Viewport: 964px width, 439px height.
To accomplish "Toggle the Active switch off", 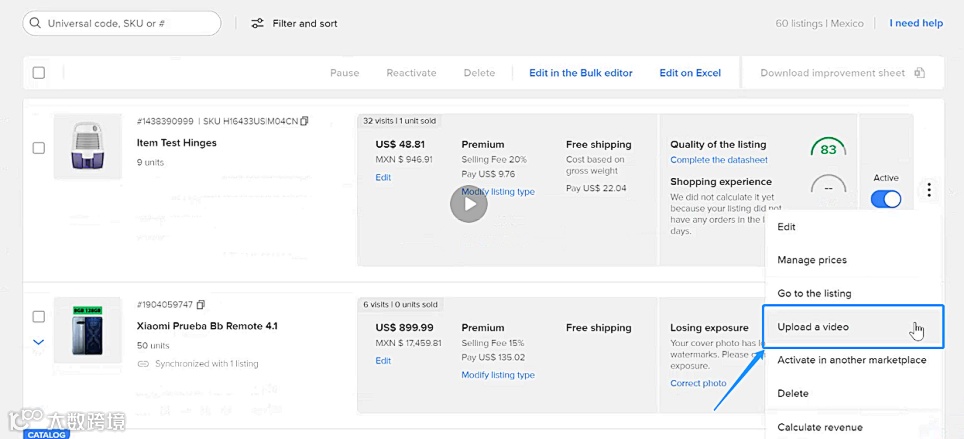I will (886, 199).
